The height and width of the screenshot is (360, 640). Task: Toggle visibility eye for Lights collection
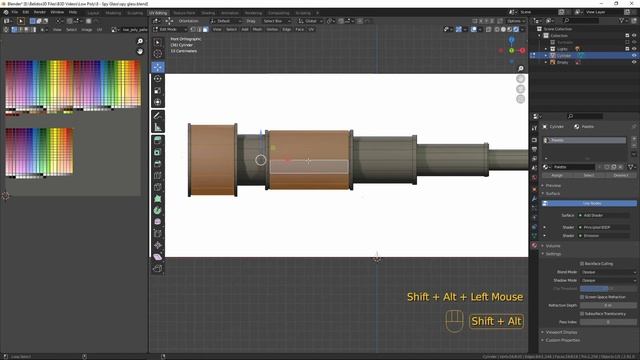[x=634, y=49]
